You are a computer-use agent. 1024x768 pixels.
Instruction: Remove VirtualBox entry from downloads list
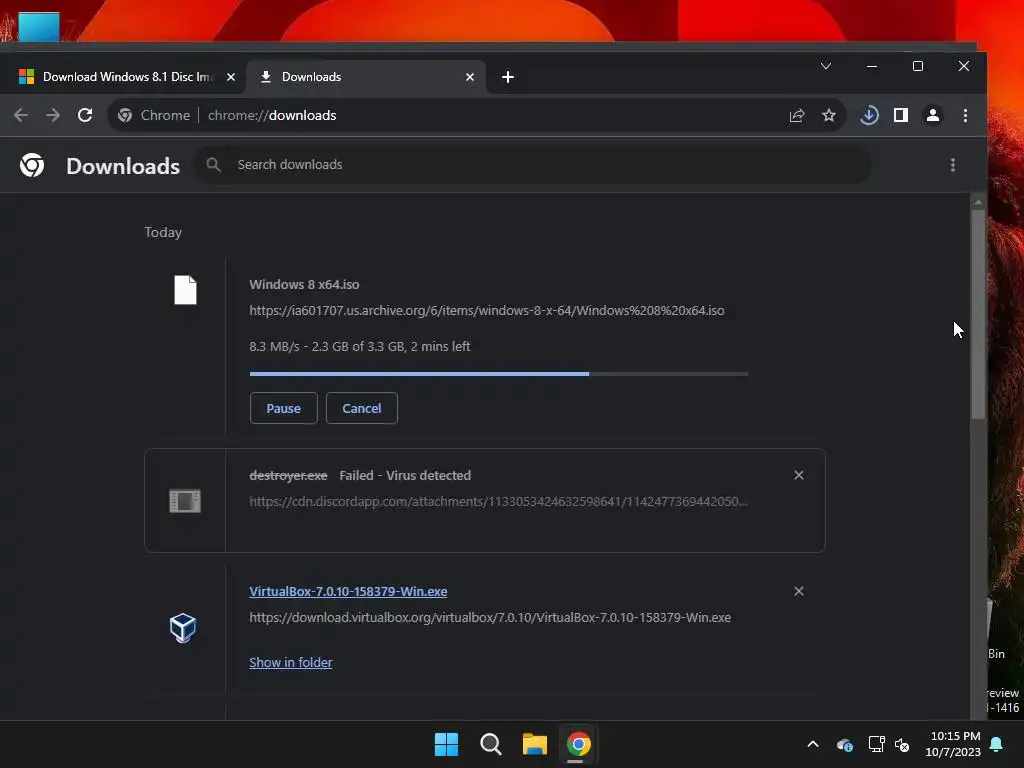(x=799, y=591)
